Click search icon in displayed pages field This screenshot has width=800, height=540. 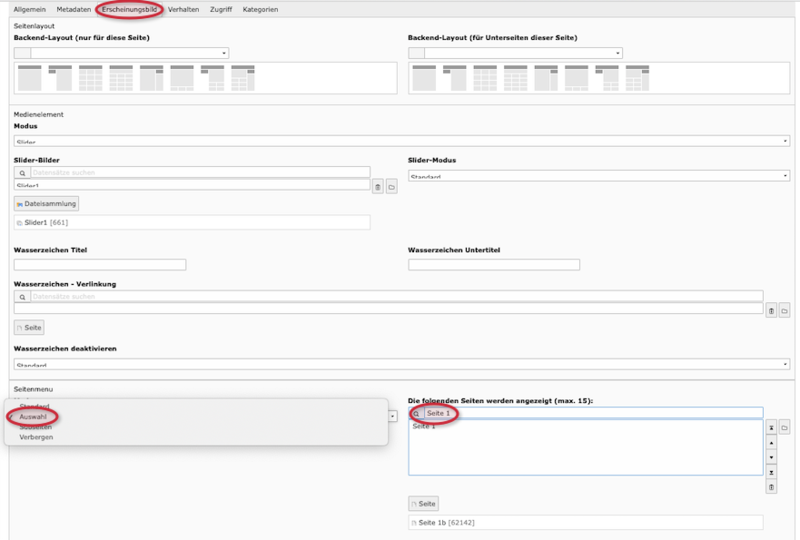click(416, 413)
